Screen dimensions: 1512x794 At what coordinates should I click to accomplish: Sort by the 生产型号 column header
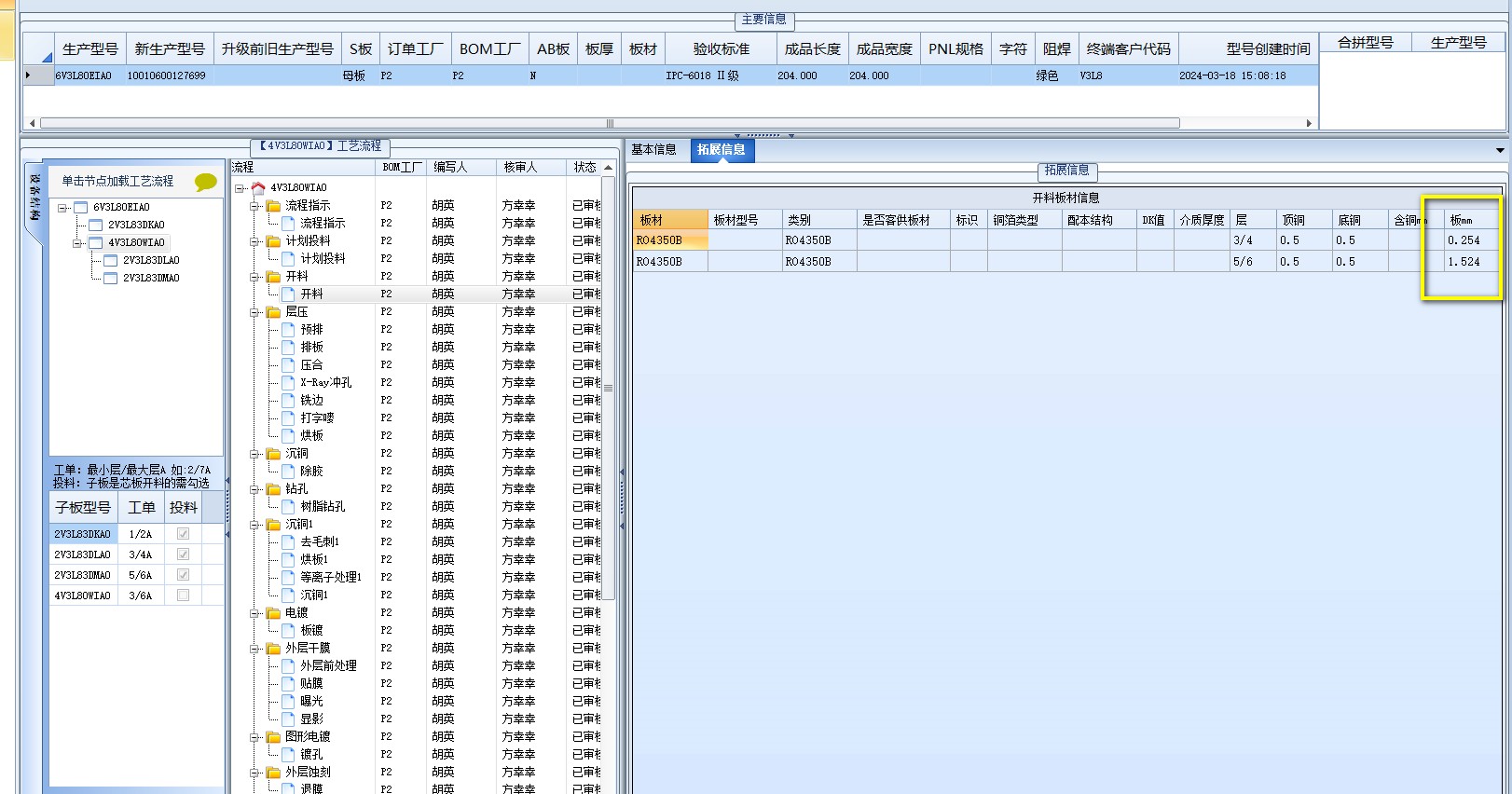pos(89,49)
